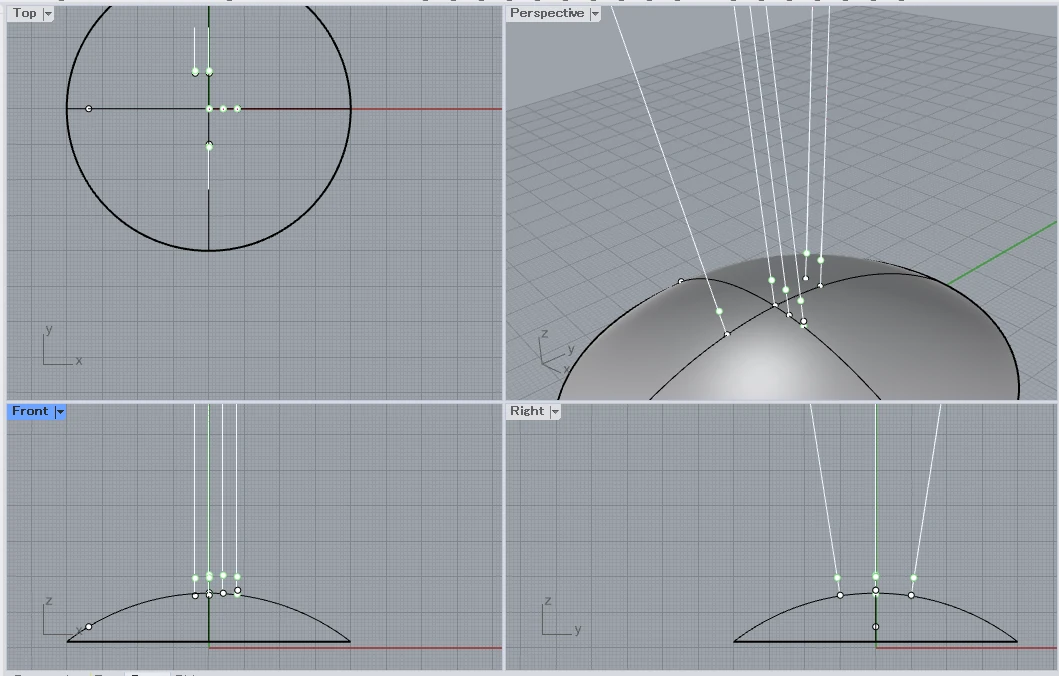The width and height of the screenshot is (1059, 676).
Task: Select the point below the arc apex in Right view
Action: 875,627
